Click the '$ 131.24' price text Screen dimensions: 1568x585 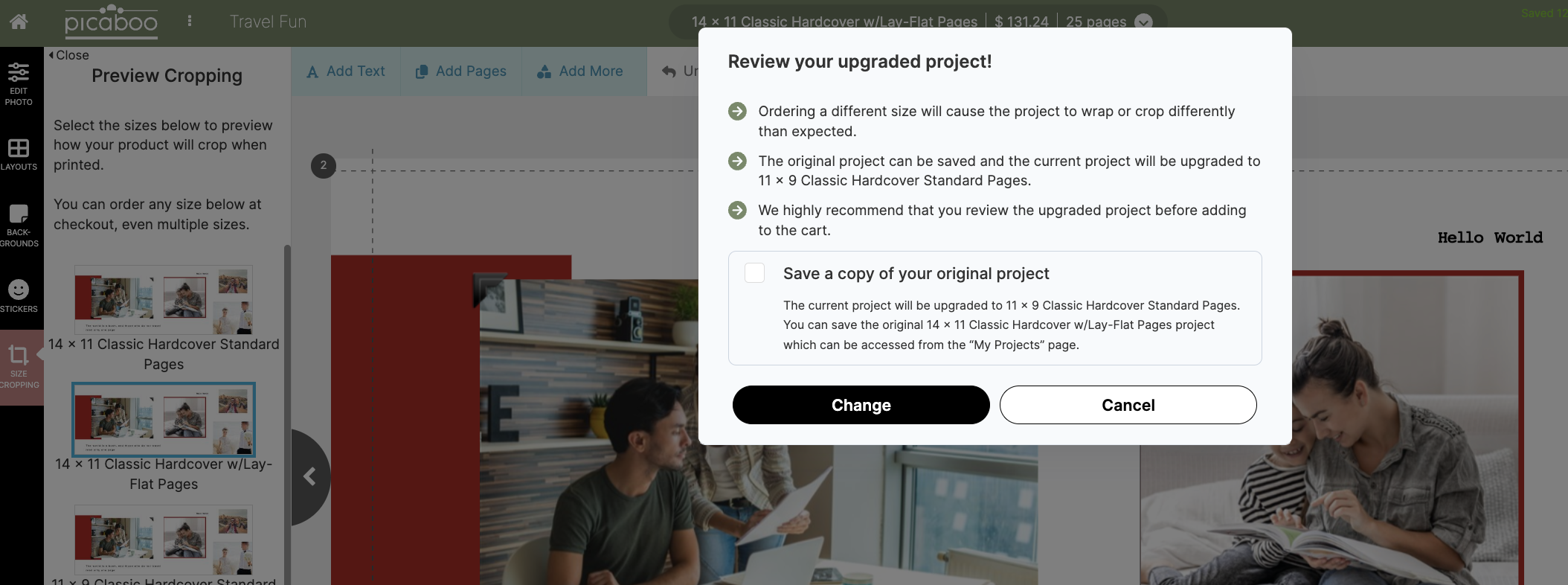pyautogui.click(x=1021, y=22)
